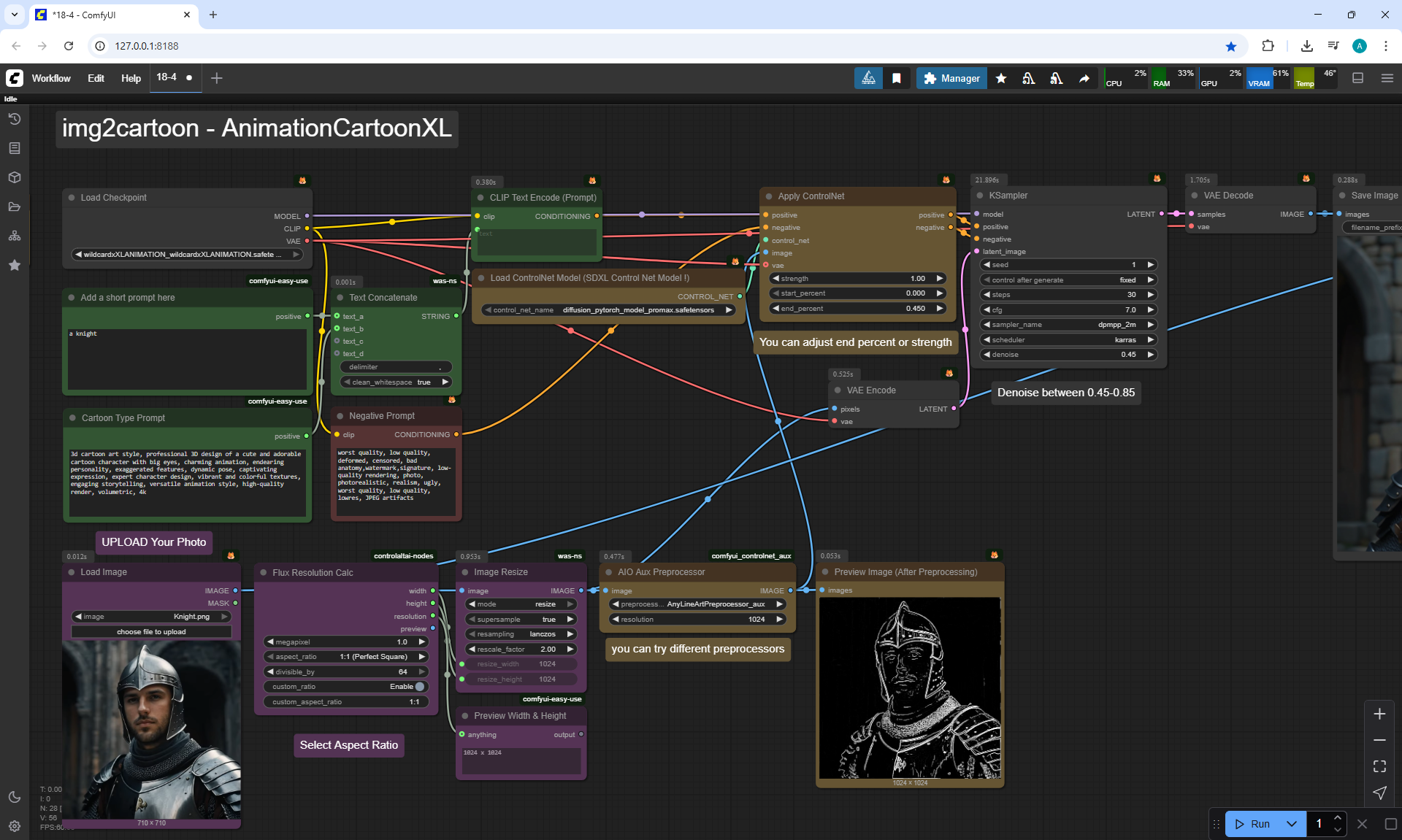
Task: Open the Help menu
Action: [131, 78]
